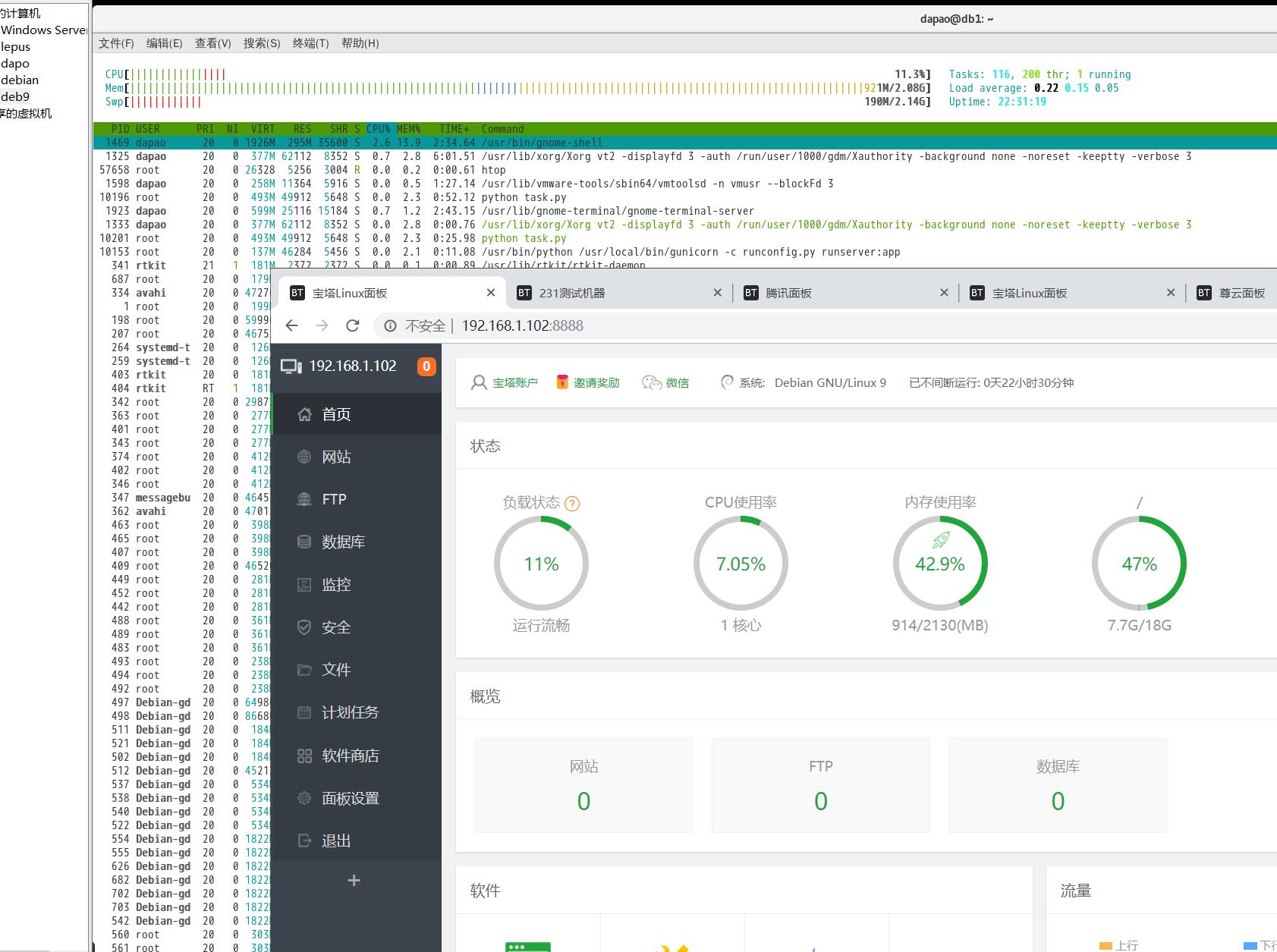1277x952 pixels.
Task: Click the browser back arrow
Action: 292,325
